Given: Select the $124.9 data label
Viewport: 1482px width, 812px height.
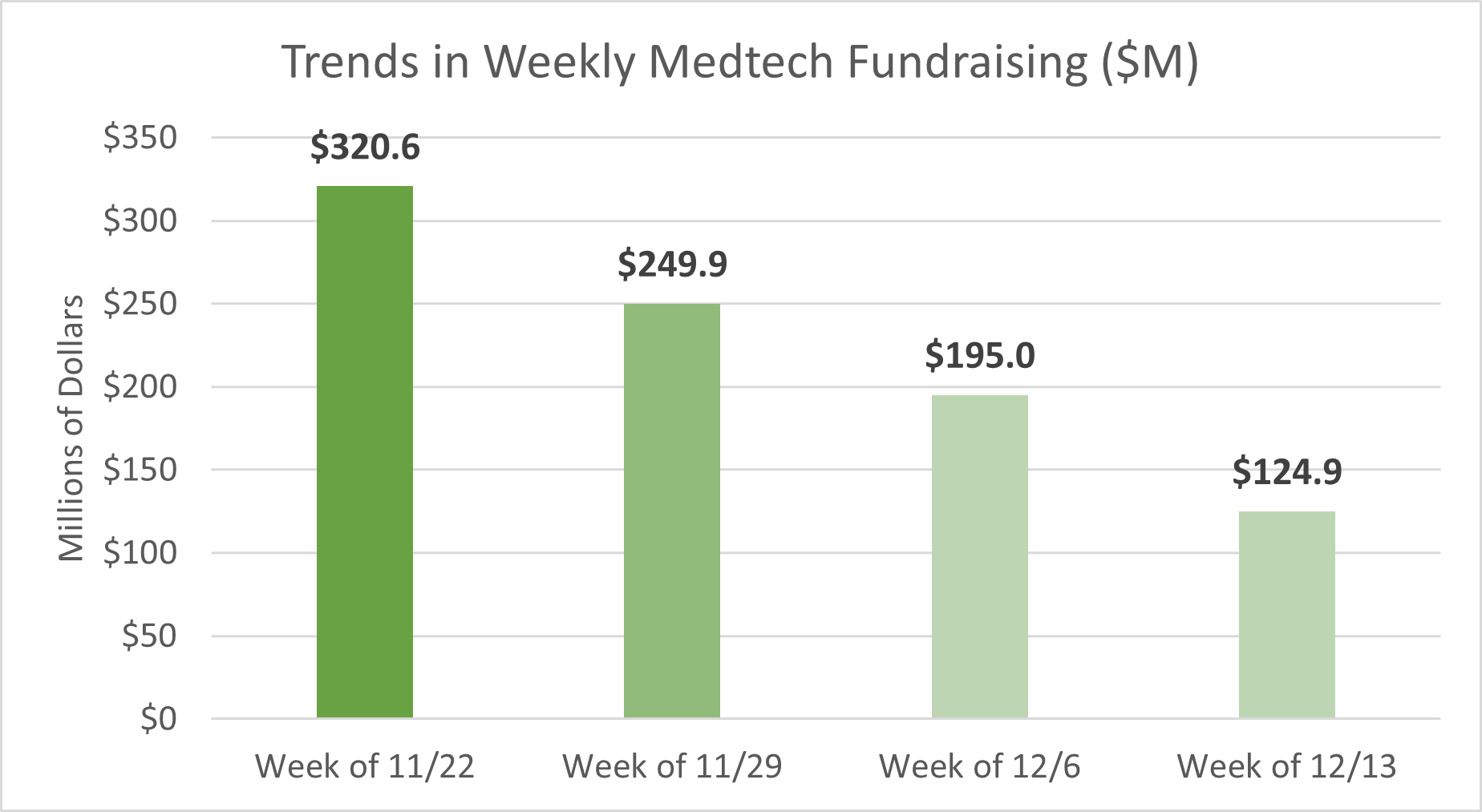Looking at the screenshot, I should 1286,471.
